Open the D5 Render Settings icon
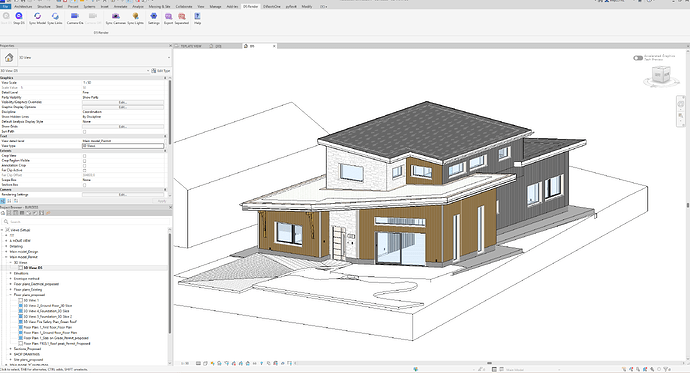Screen dimensions: 690x373 (154, 16)
